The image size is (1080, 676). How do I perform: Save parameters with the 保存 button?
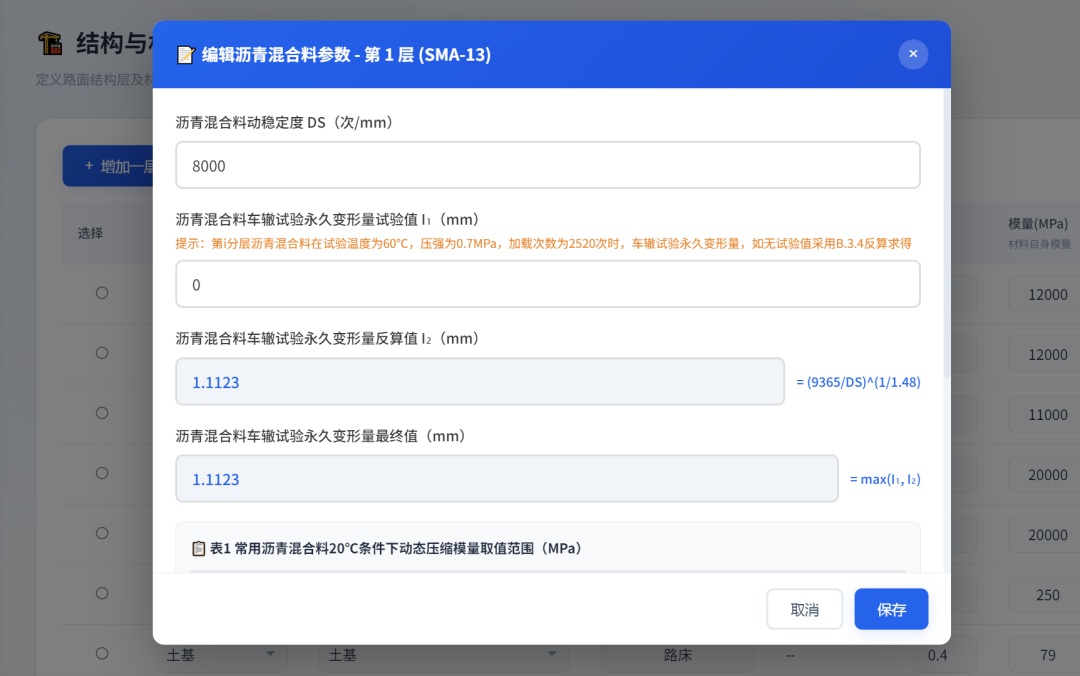pos(891,609)
